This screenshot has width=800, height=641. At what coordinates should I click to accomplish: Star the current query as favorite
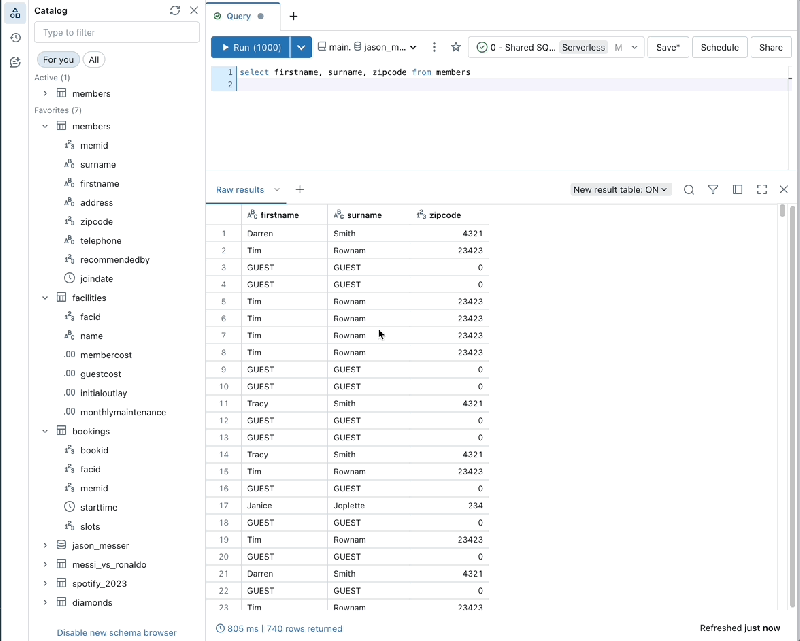click(455, 46)
